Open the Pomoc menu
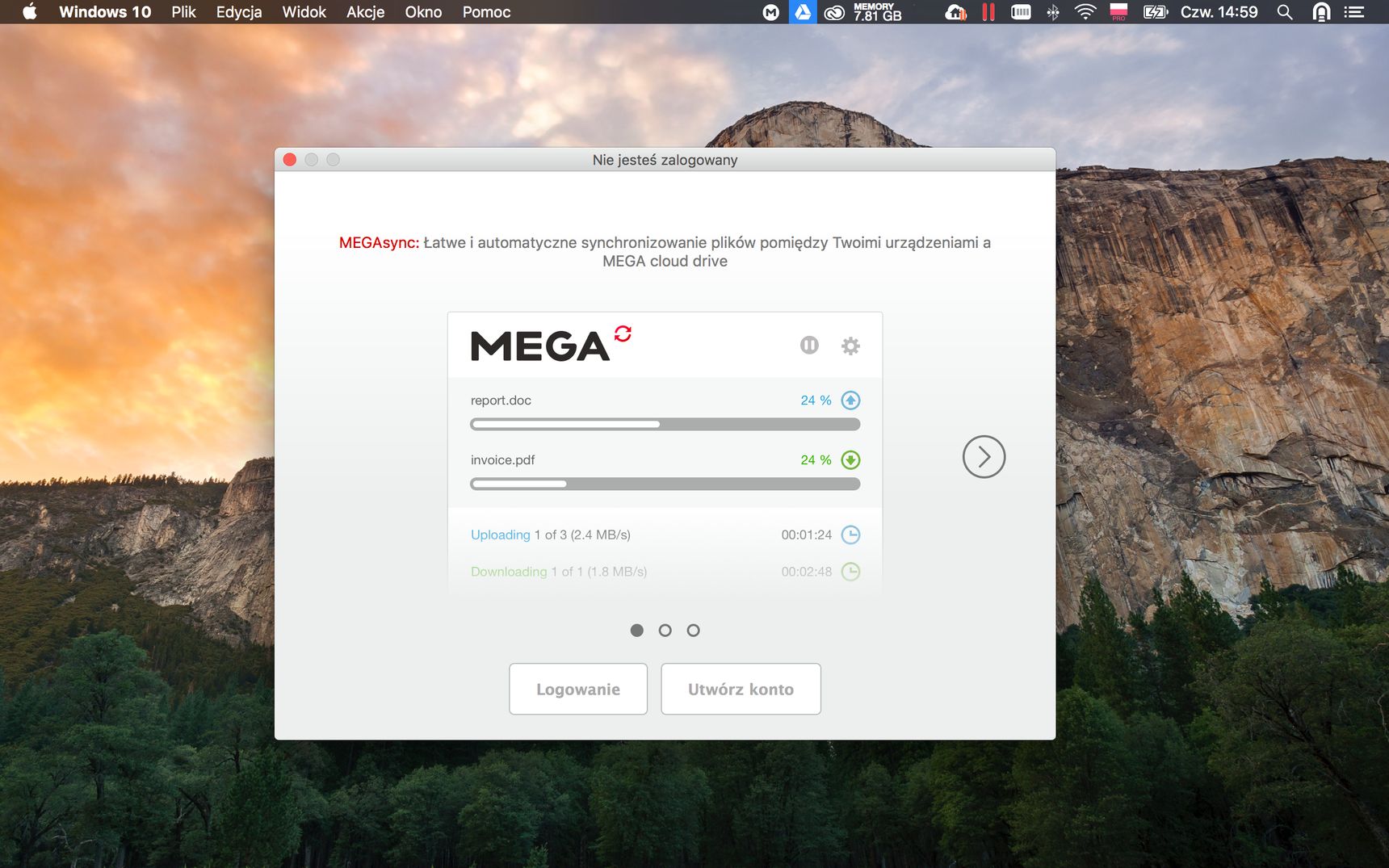The image size is (1389, 868). 486,12
